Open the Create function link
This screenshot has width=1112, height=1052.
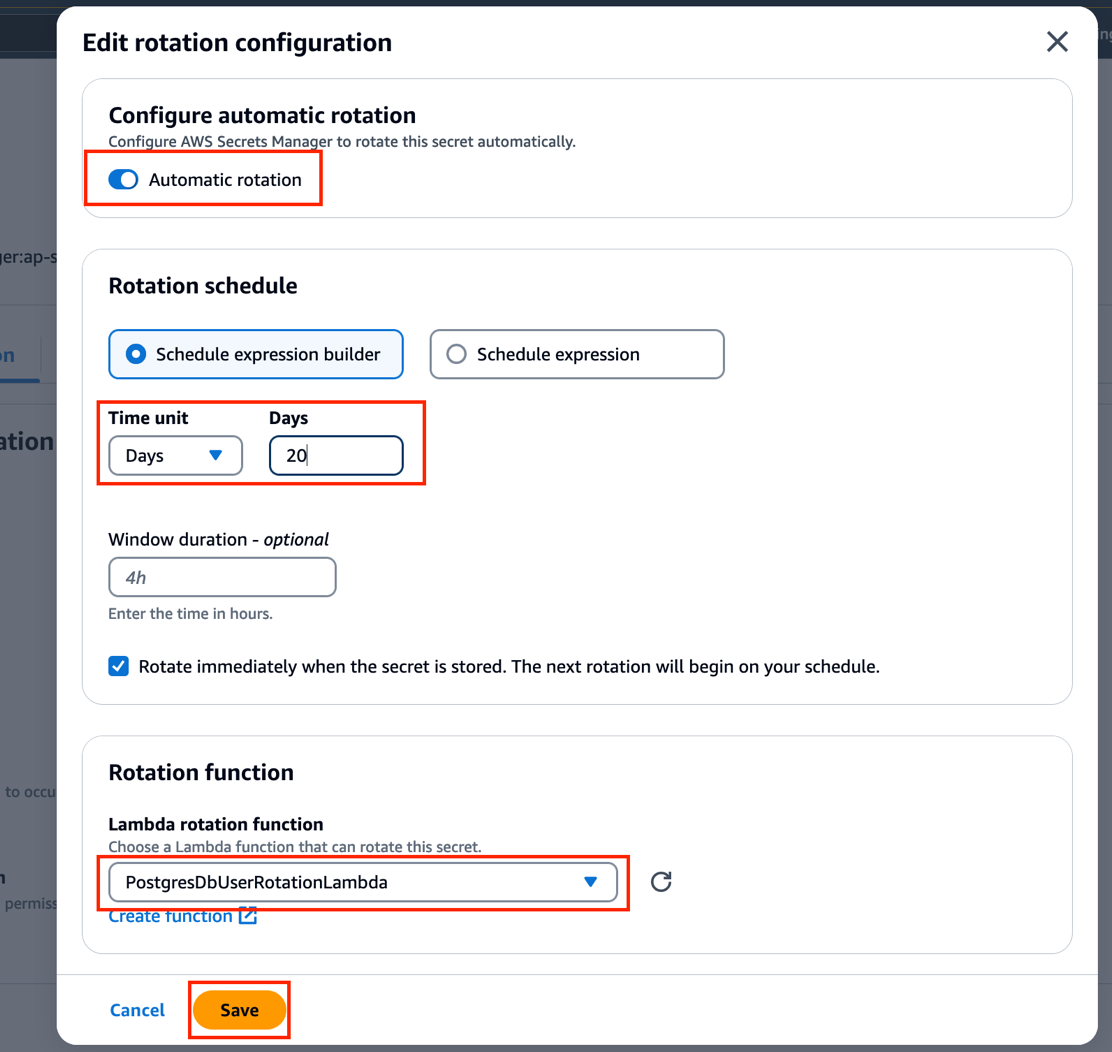[170, 915]
